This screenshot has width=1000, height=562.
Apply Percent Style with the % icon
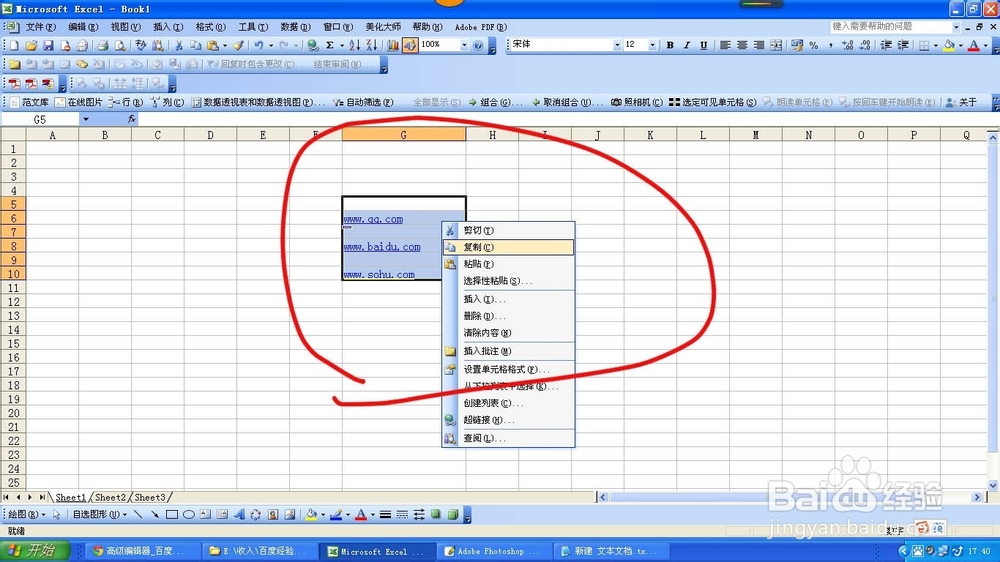pos(814,45)
